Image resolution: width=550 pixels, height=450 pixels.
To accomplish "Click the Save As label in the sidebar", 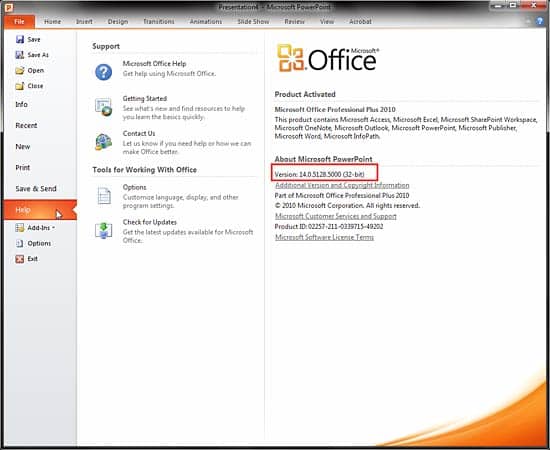I will [x=38, y=55].
